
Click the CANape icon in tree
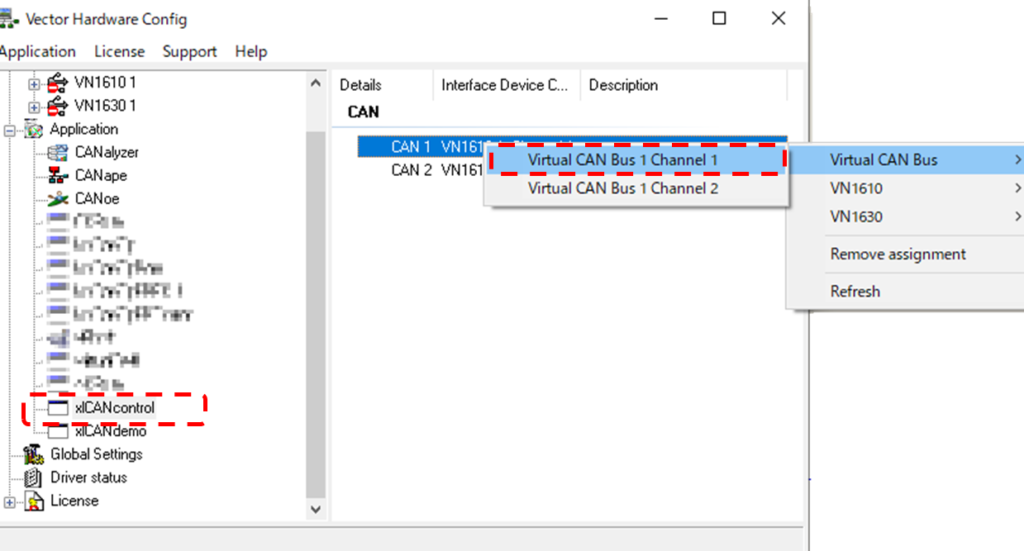[x=58, y=175]
